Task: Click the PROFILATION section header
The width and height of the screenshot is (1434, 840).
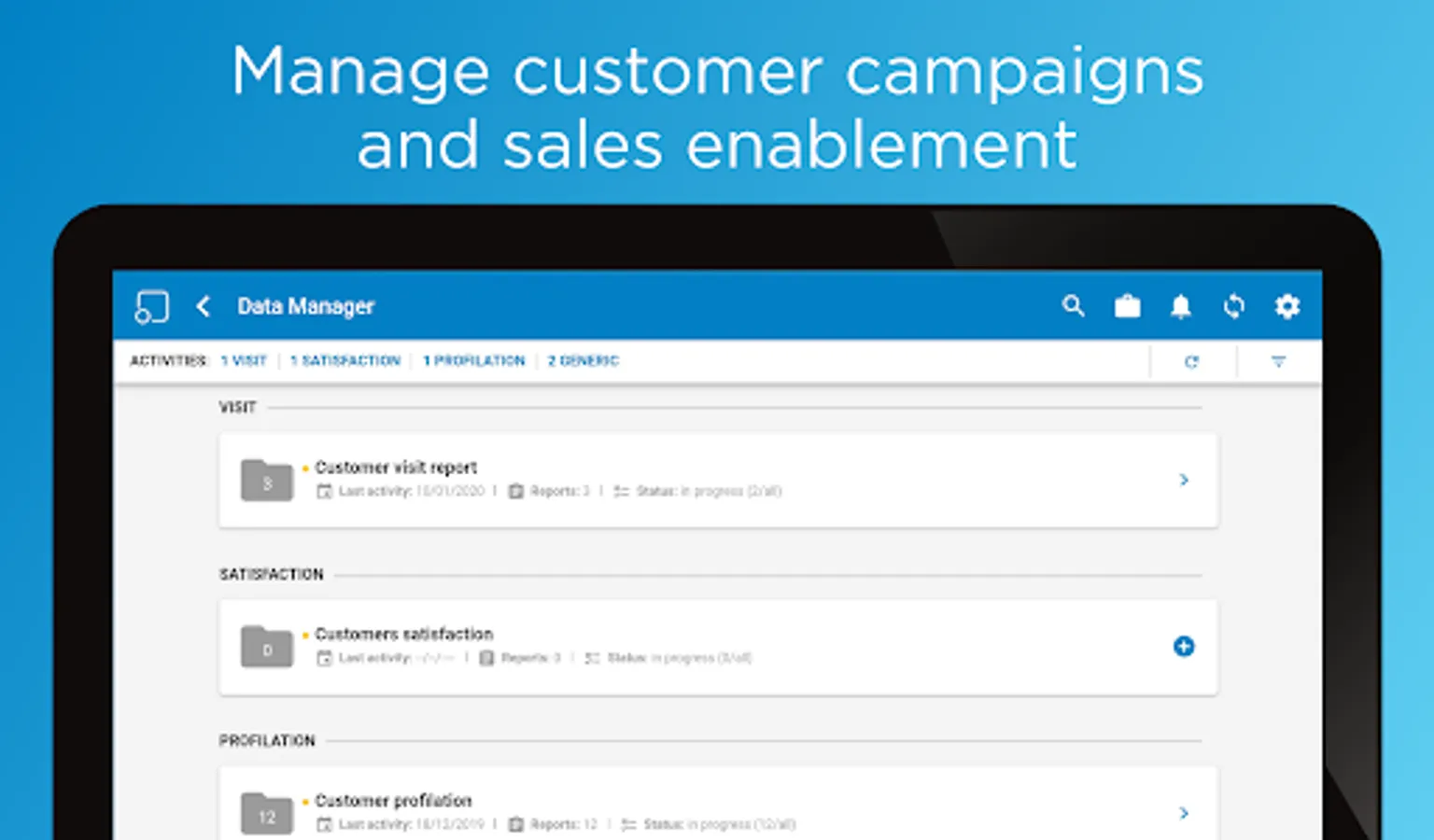Action: 267,740
